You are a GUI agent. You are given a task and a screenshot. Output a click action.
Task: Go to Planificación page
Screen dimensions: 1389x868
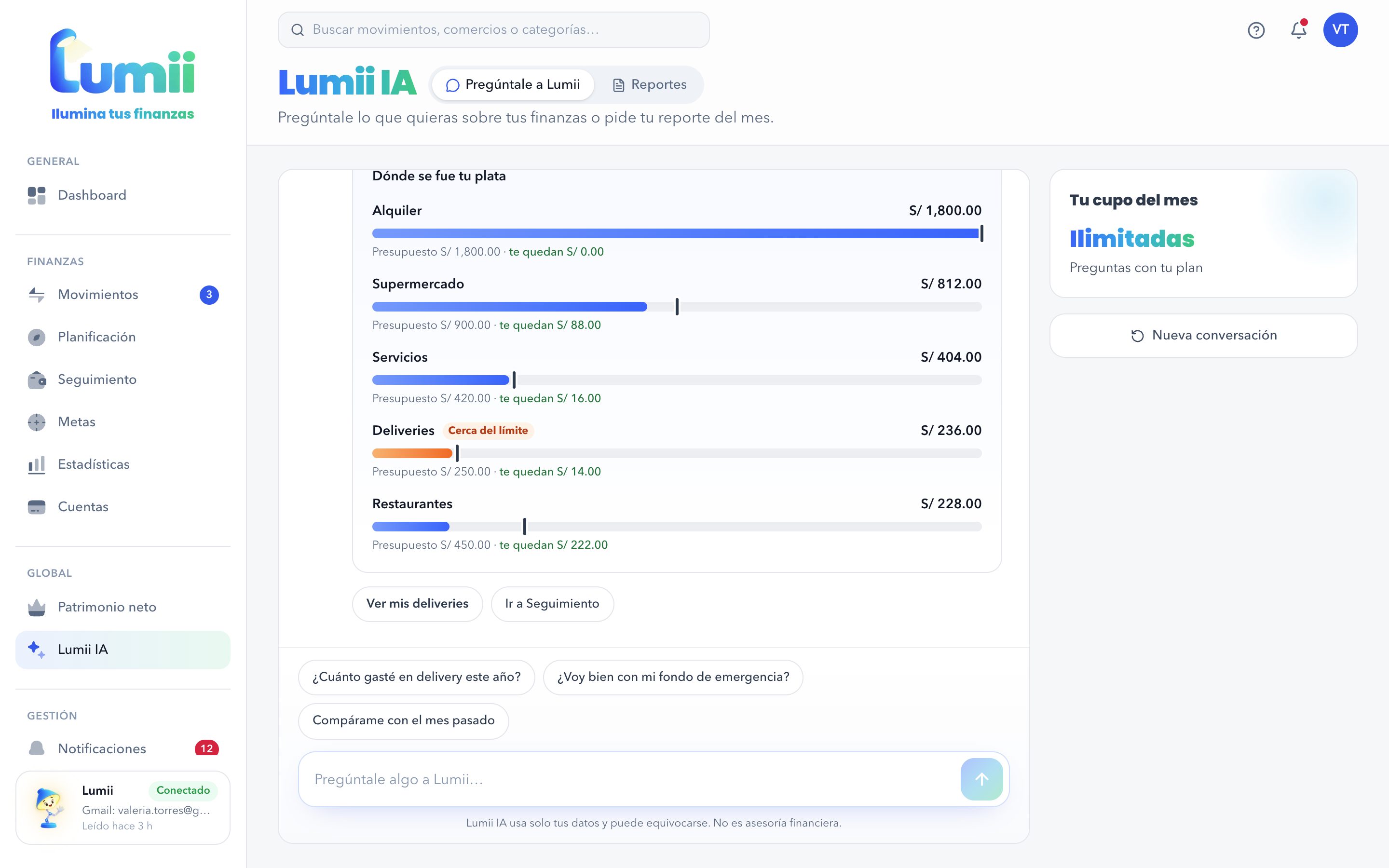123,337
